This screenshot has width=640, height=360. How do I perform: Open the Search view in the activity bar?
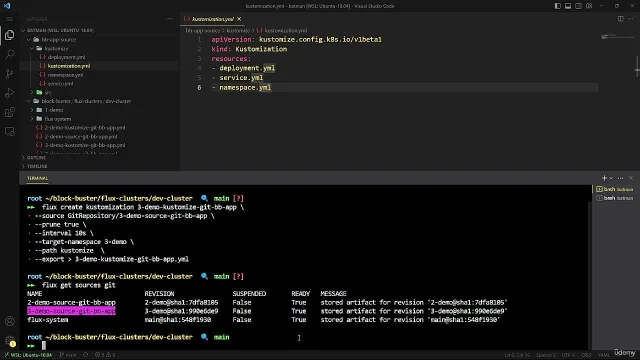point(9,54)
